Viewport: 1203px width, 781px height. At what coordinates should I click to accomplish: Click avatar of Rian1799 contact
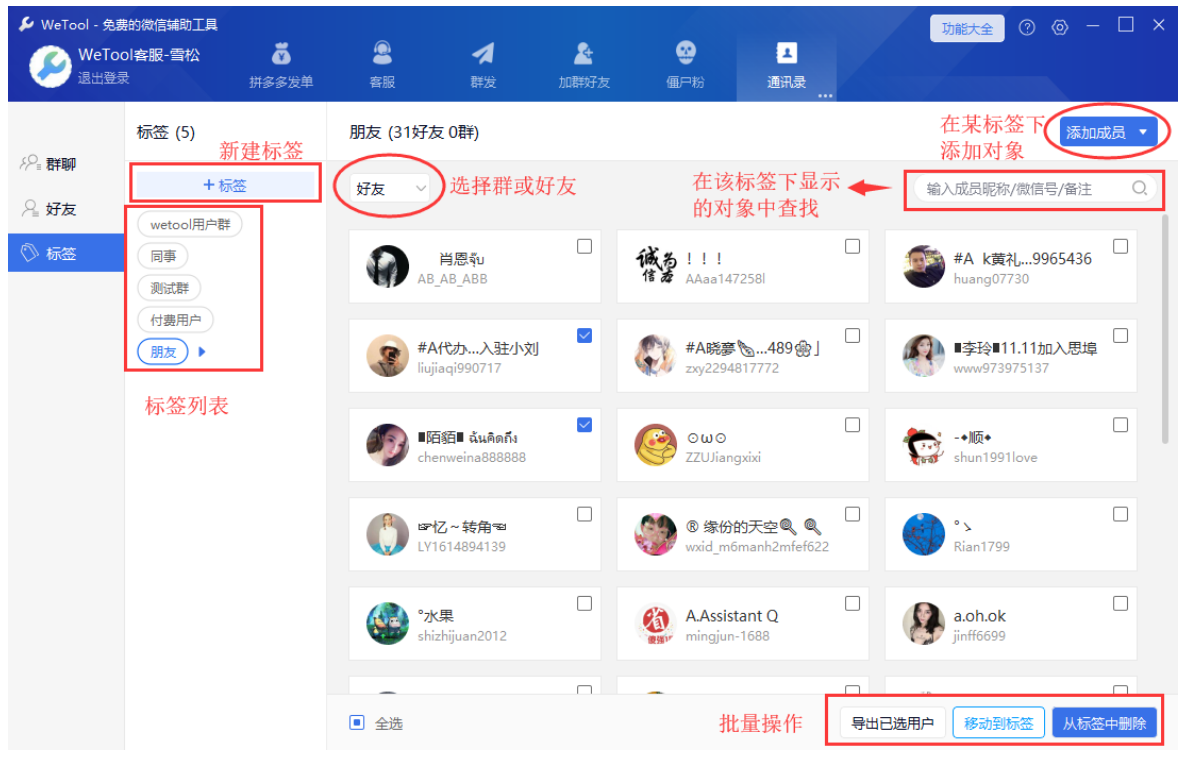click(x=924, y=534)
